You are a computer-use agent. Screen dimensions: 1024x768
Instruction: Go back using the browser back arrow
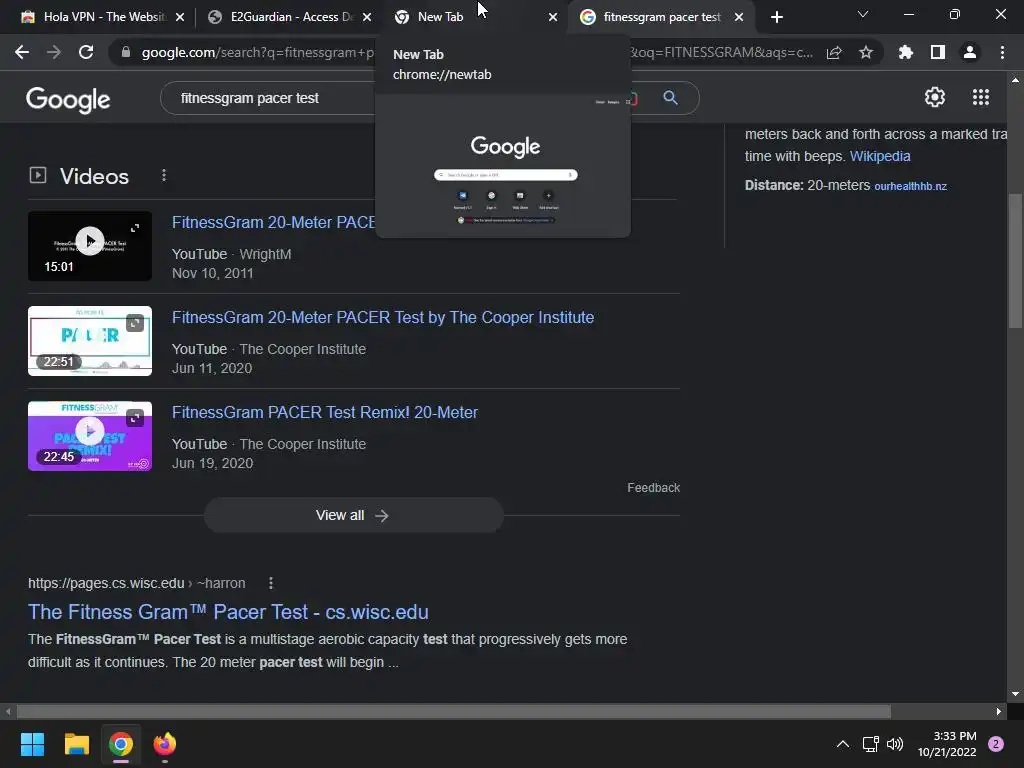[22, 52]
